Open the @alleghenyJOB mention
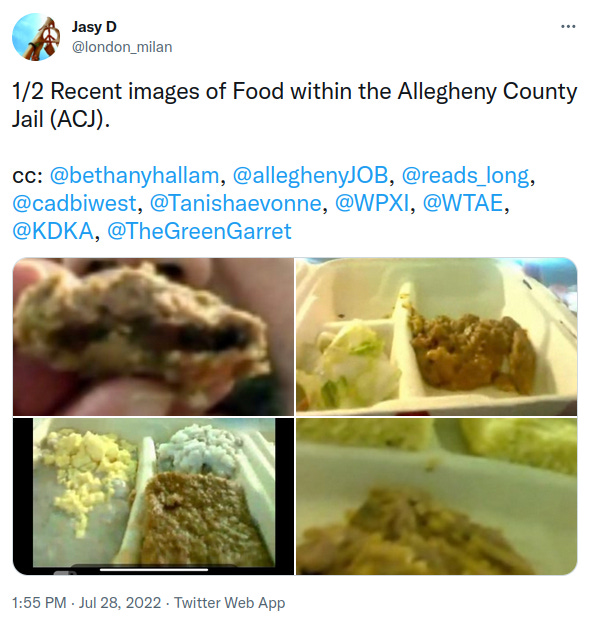The image size is (594, 623). 310,176
